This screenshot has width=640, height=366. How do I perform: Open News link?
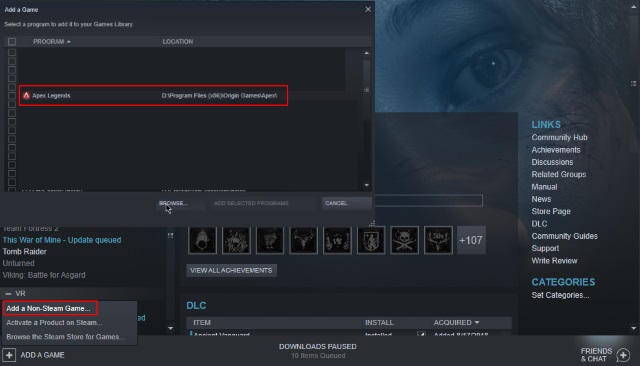pyautogui.click(x=541, y=199)
